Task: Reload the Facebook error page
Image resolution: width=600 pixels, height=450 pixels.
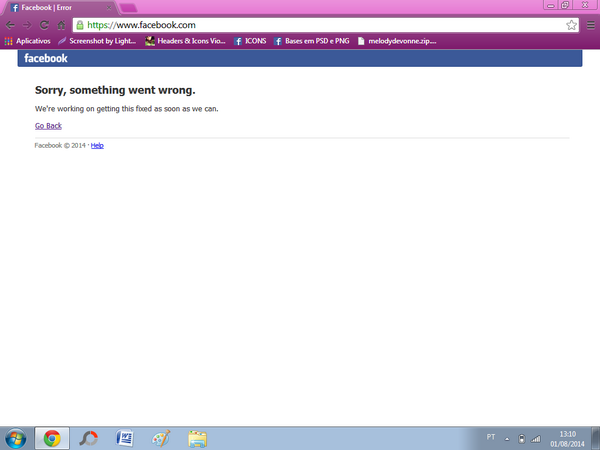Action: tap(44, 25)
